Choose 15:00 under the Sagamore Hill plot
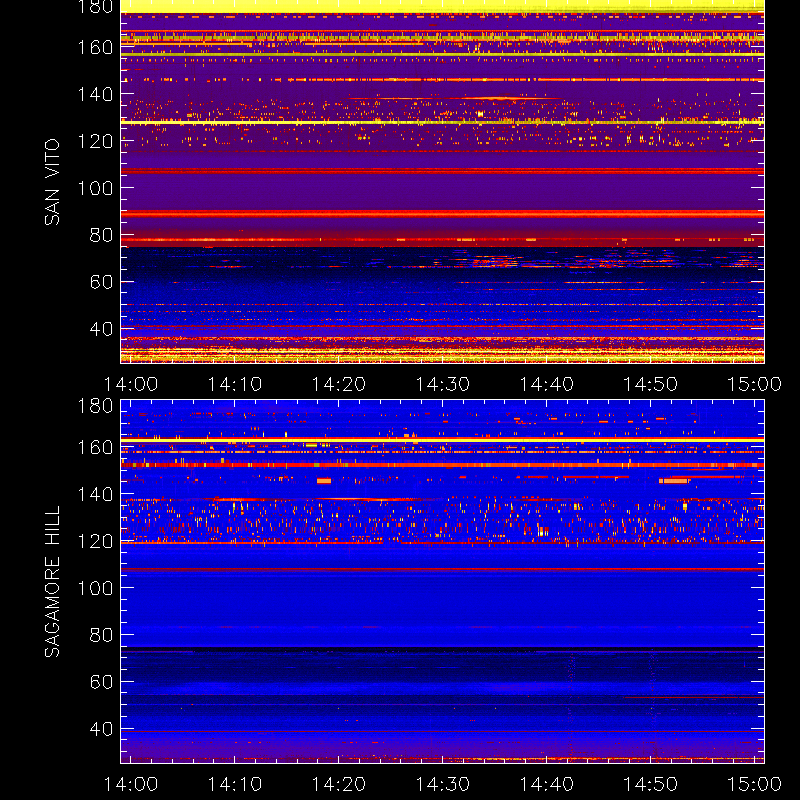The image size is (800, 800). tap(754, 784)
